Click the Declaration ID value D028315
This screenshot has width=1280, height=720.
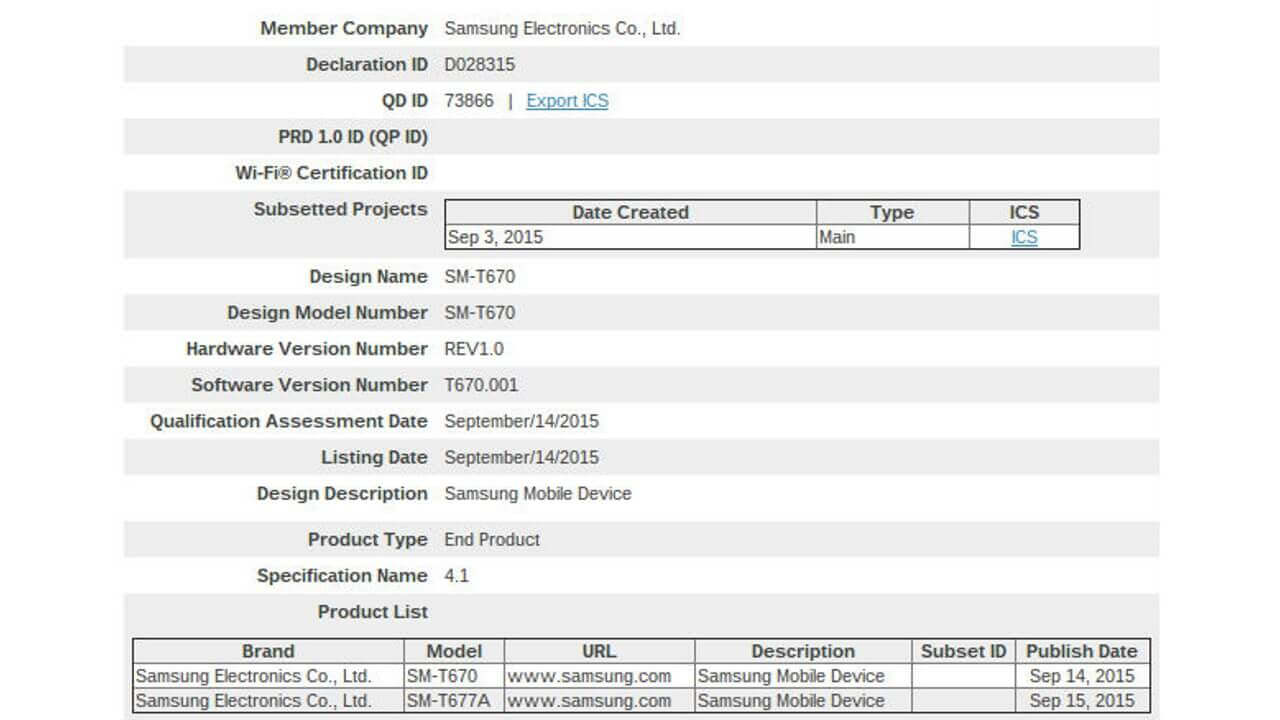(x=480, y=65)
